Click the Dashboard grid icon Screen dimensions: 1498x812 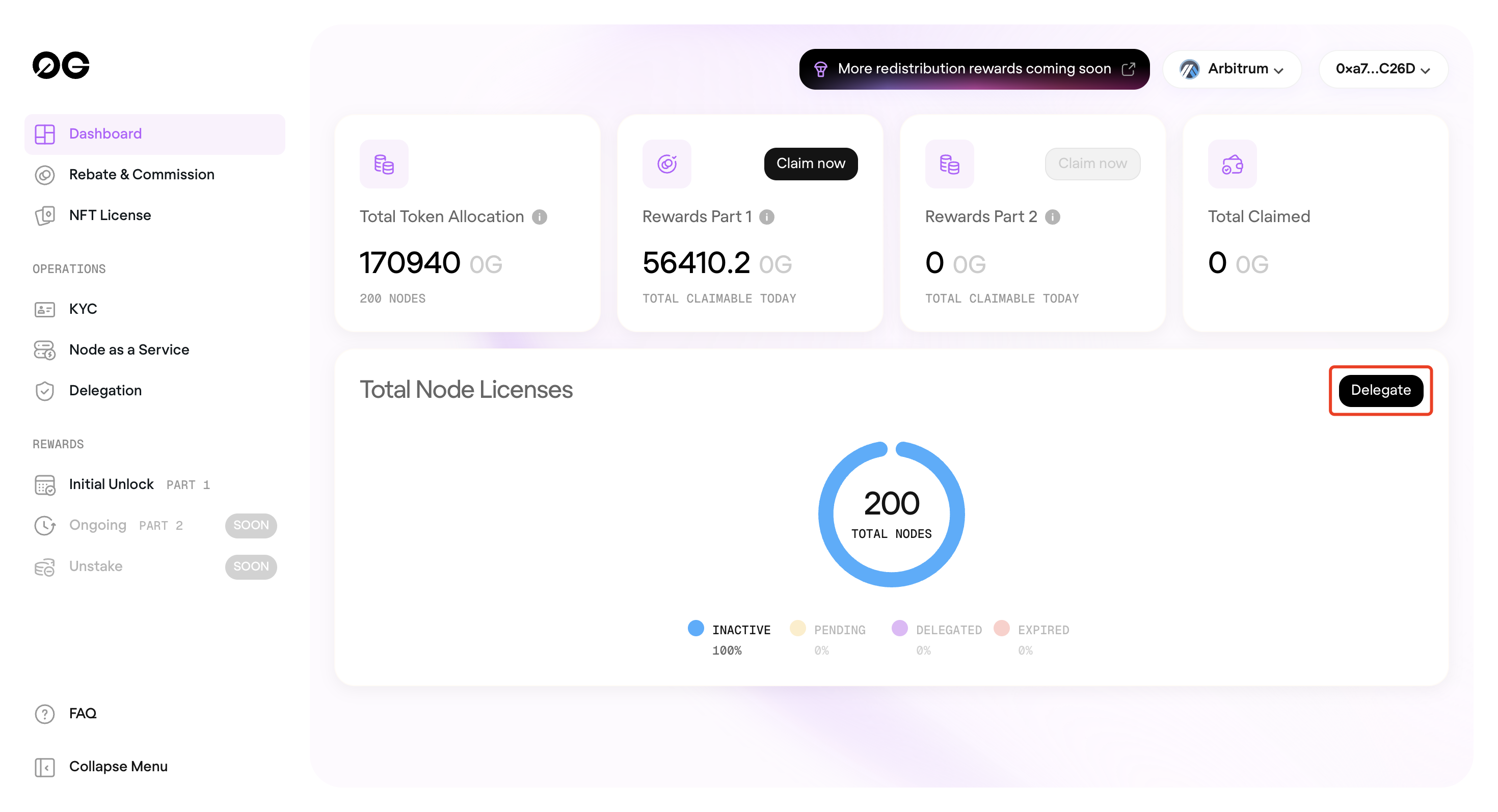tap(45, 134)
